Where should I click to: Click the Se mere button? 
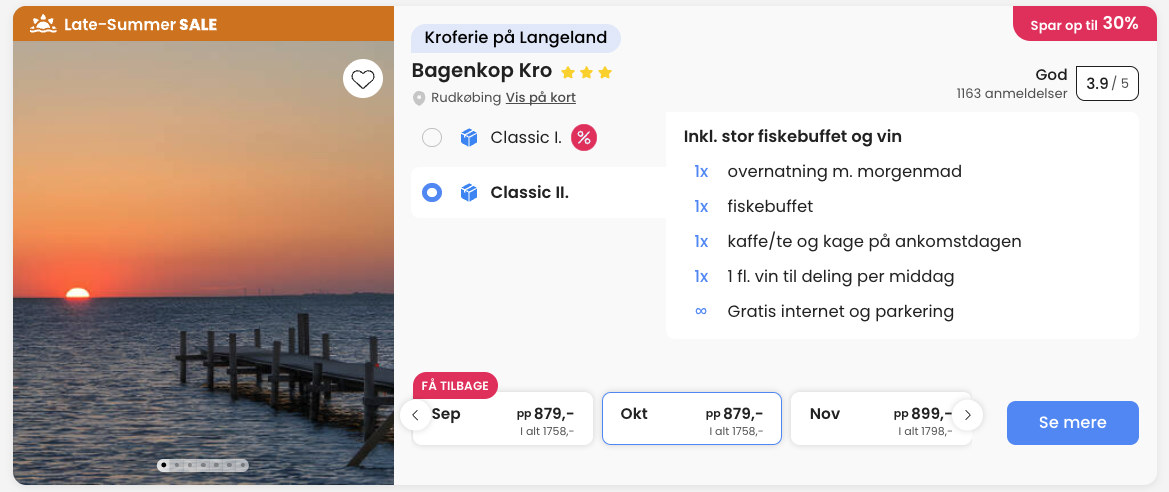click(x=1073, y=423)
